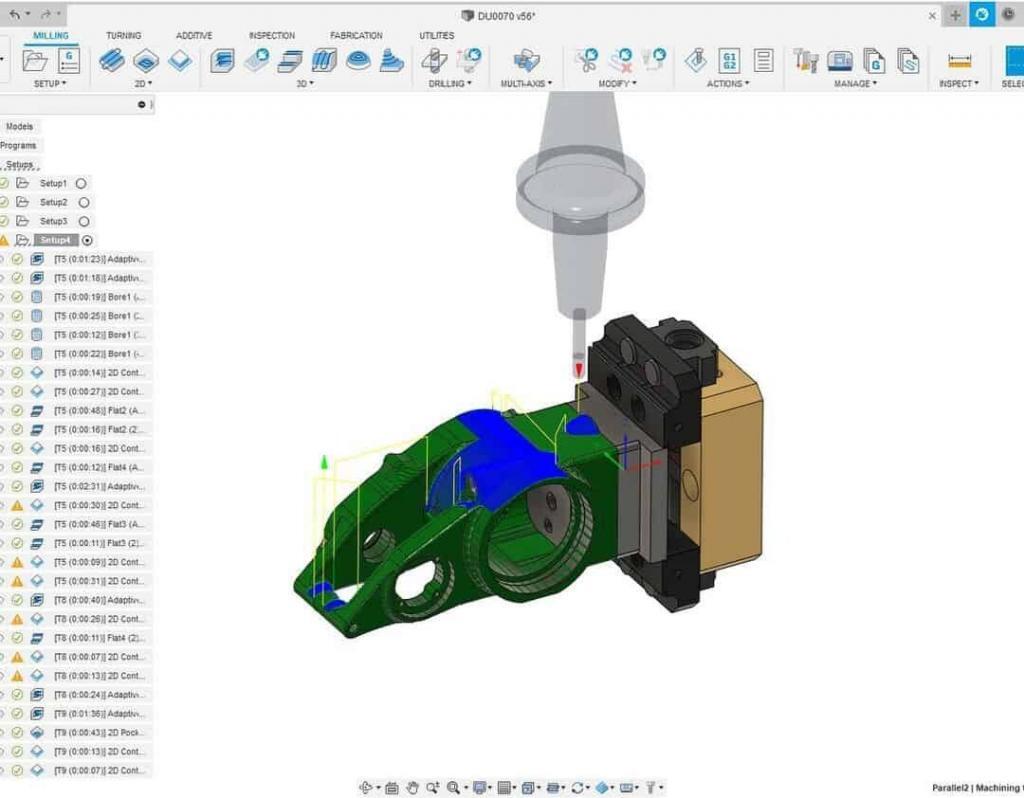1024x798 pixels.
Task: Open the 3D dropdown menu
Action: 304,84
